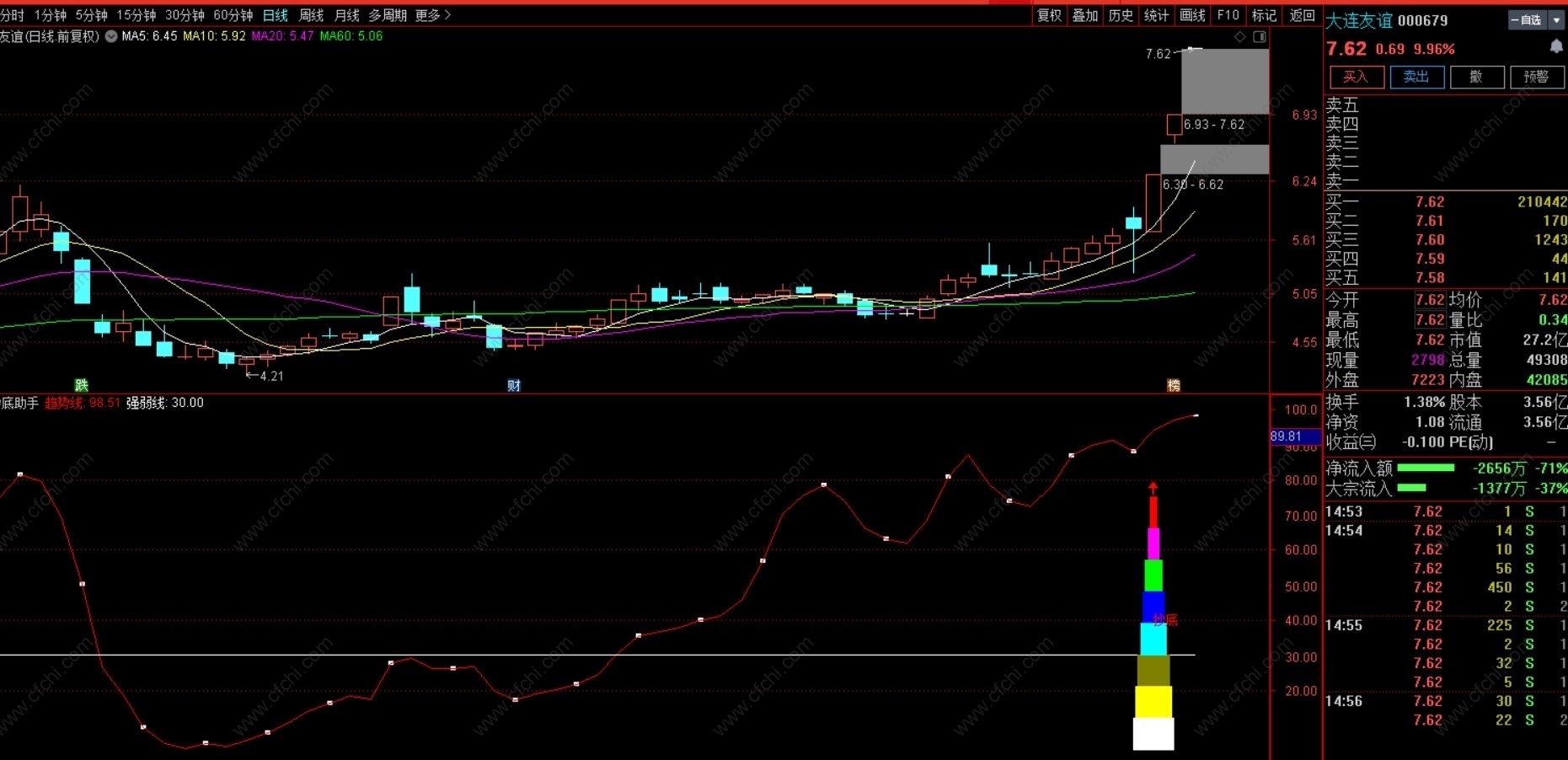Click the cyan segment of the signal bar

pyautogui.click(x=1153, y=639)
